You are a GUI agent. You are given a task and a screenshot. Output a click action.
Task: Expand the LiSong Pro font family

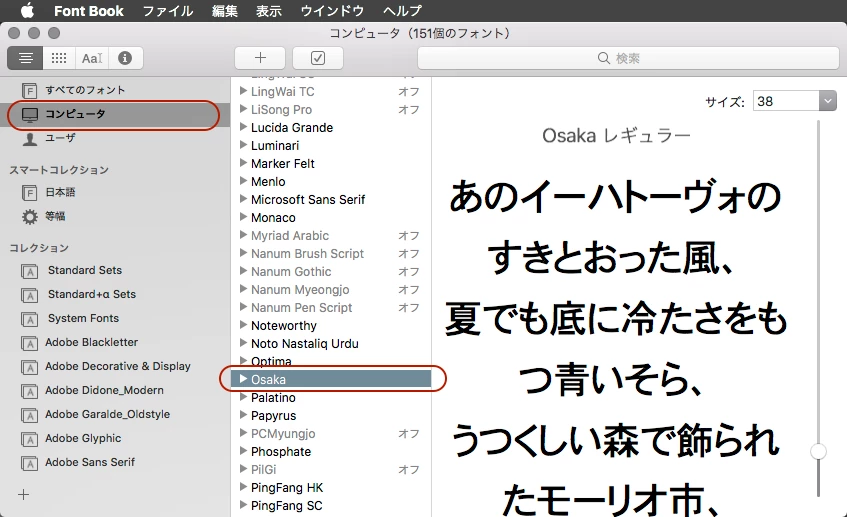click(x=243, y=109)
